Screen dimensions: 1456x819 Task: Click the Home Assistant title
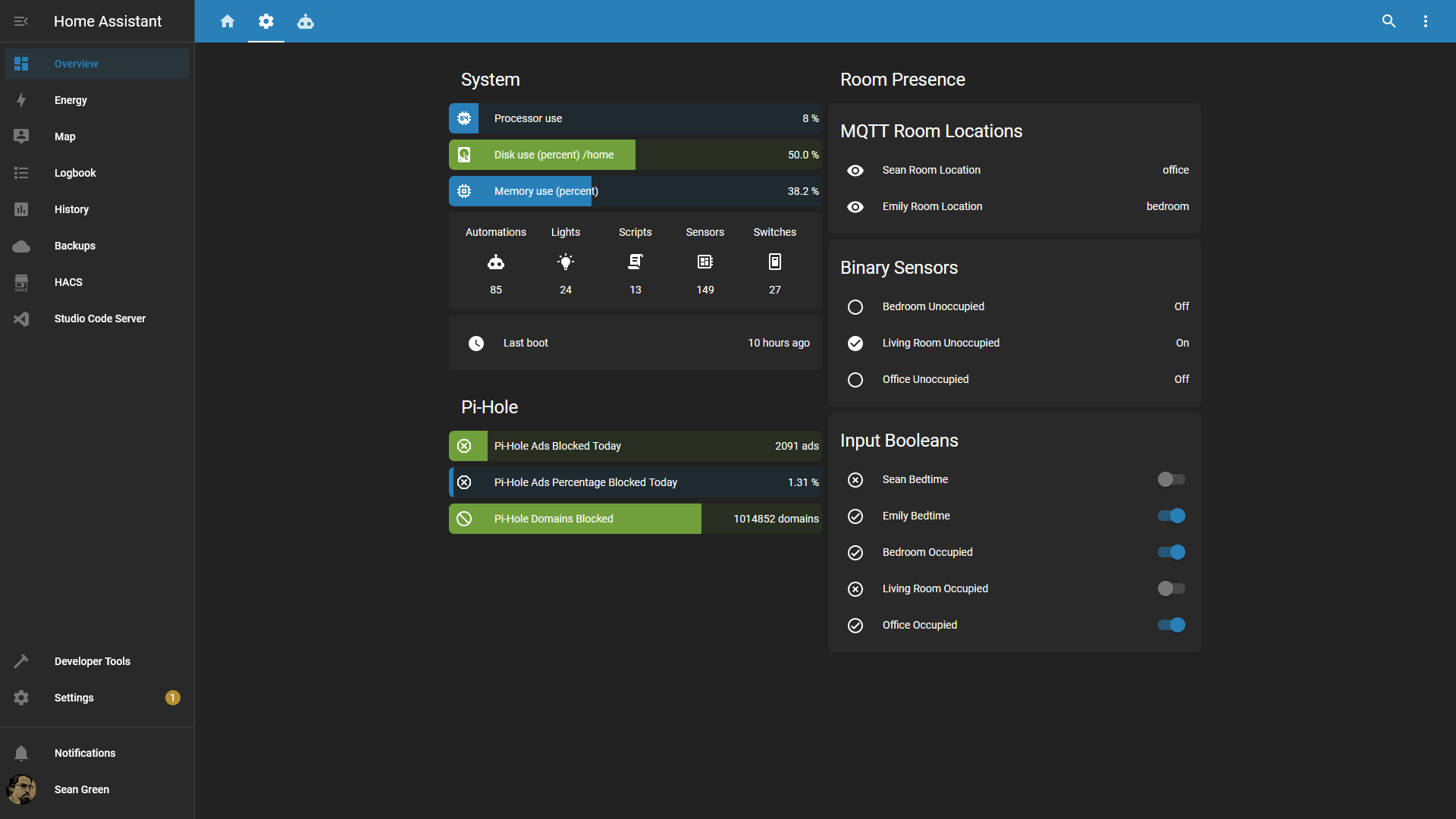(x=108, y=21)
